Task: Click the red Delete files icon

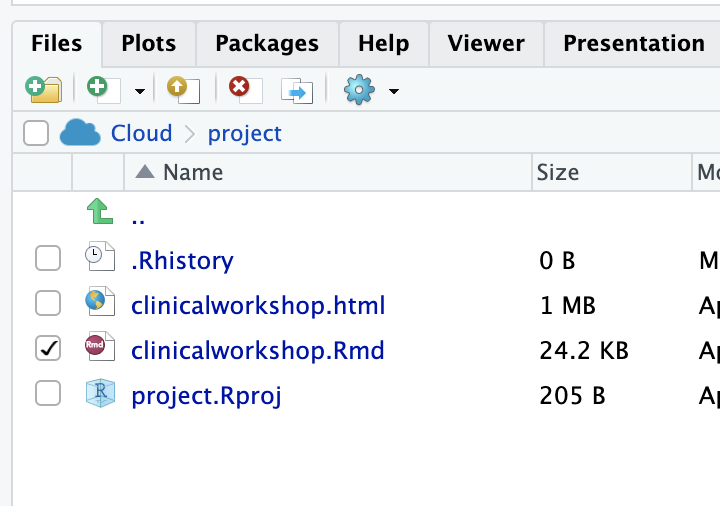Action: [246, 90]
